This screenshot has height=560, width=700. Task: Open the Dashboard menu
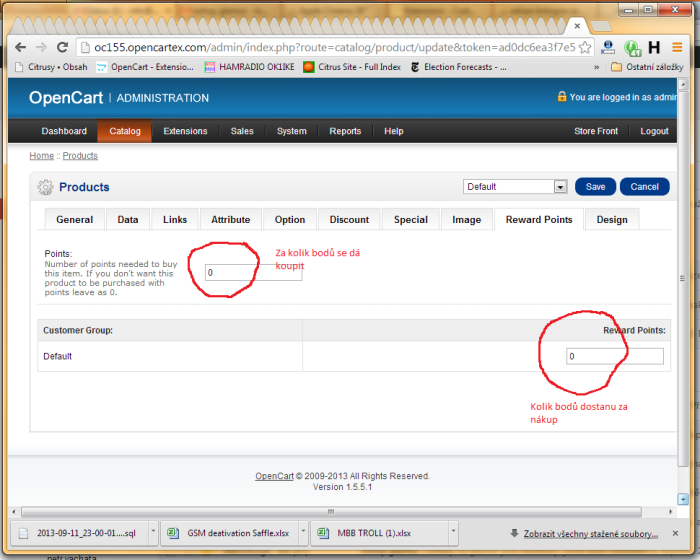64,131
